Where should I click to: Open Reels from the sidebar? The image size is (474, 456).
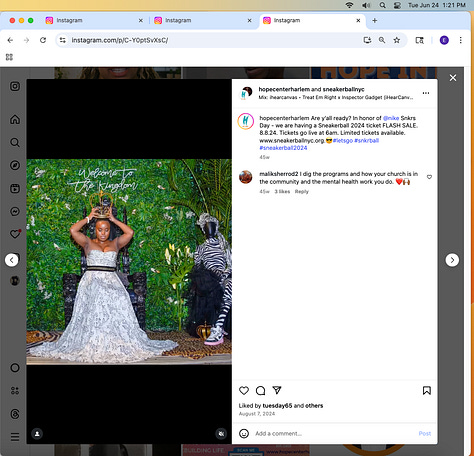(x=15, y=188)
